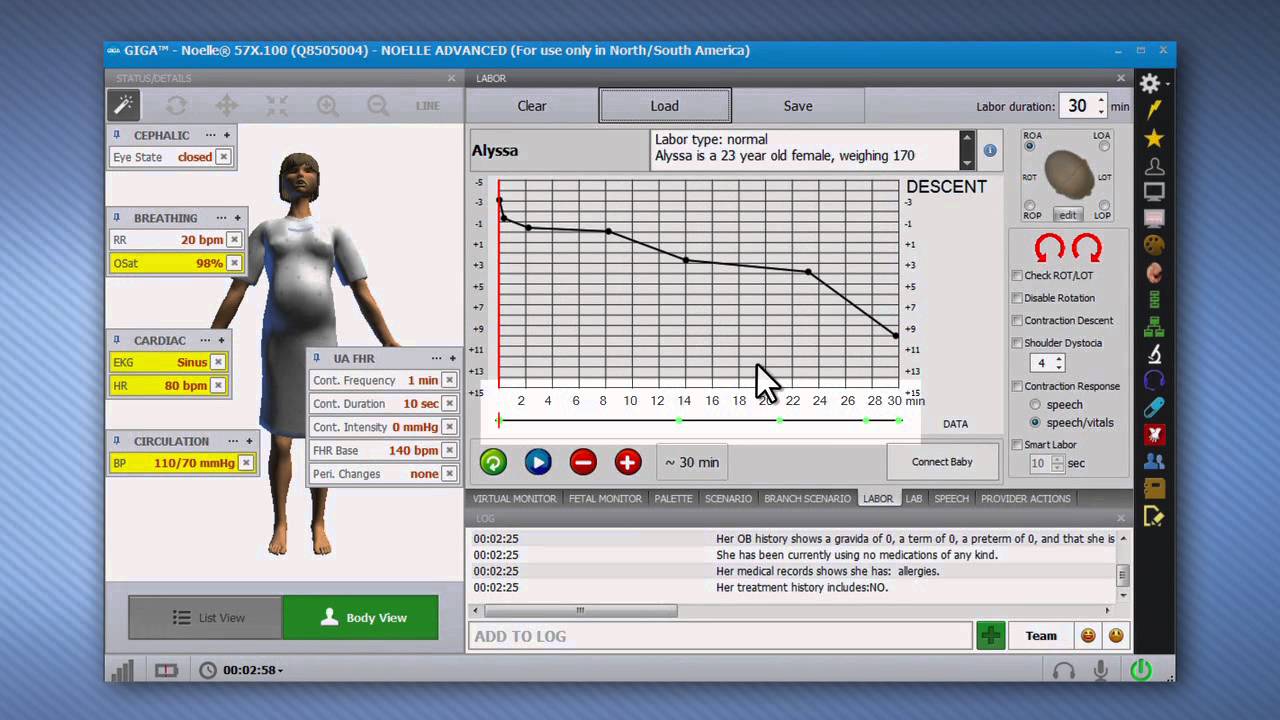1280x720 pixels.
Task: Increase Labor duration with up stepper
Action: tap(1101, 101)
